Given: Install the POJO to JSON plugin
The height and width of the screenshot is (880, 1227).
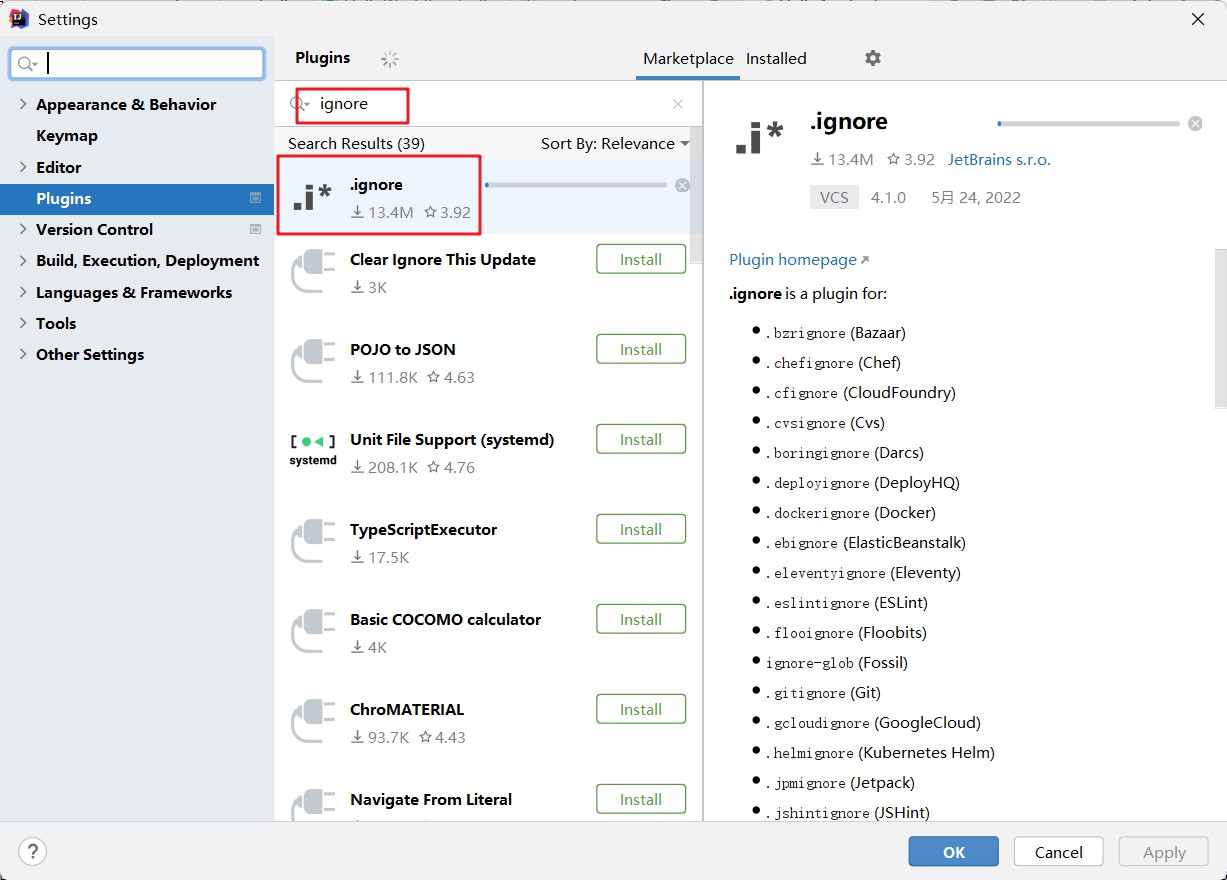Looking at the screenshot, I should [x=641, y=349].
